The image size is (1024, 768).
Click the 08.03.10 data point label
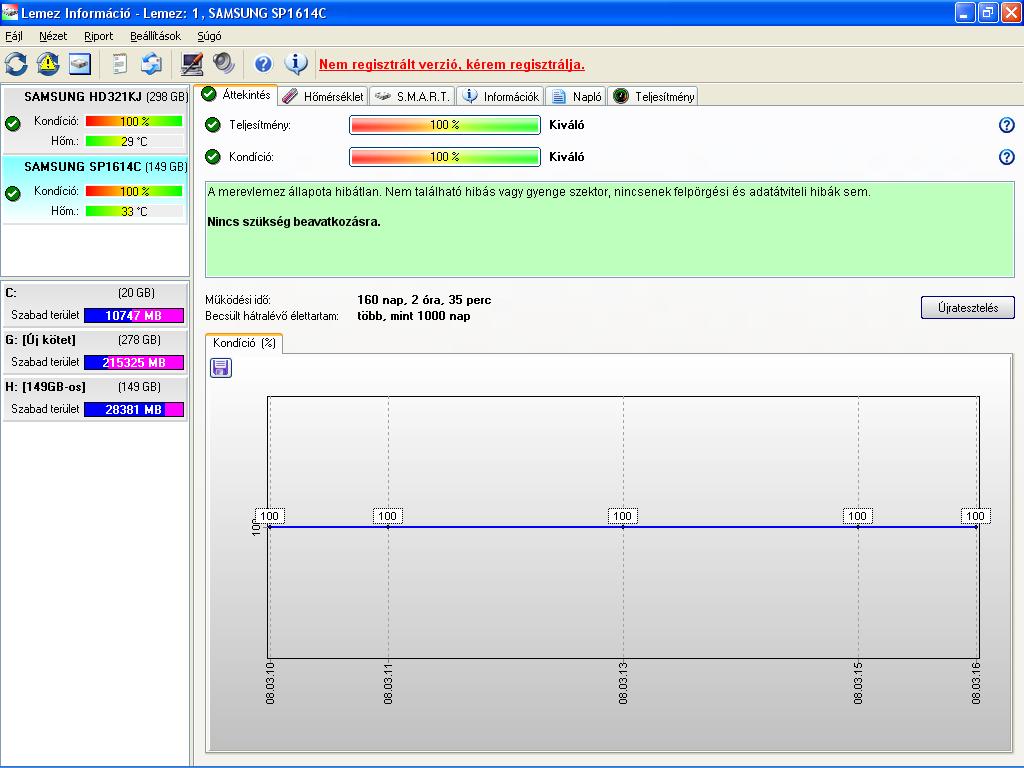pyautogui.click(x=269, y=516)
